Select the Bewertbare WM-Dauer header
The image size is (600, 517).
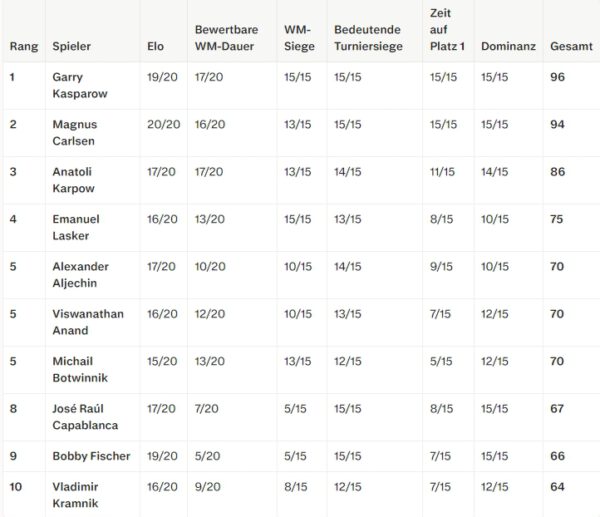pos(227,38)
